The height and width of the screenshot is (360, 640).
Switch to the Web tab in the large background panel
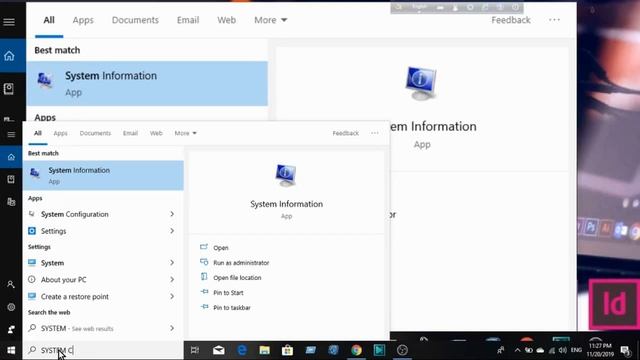click(227, 20)
